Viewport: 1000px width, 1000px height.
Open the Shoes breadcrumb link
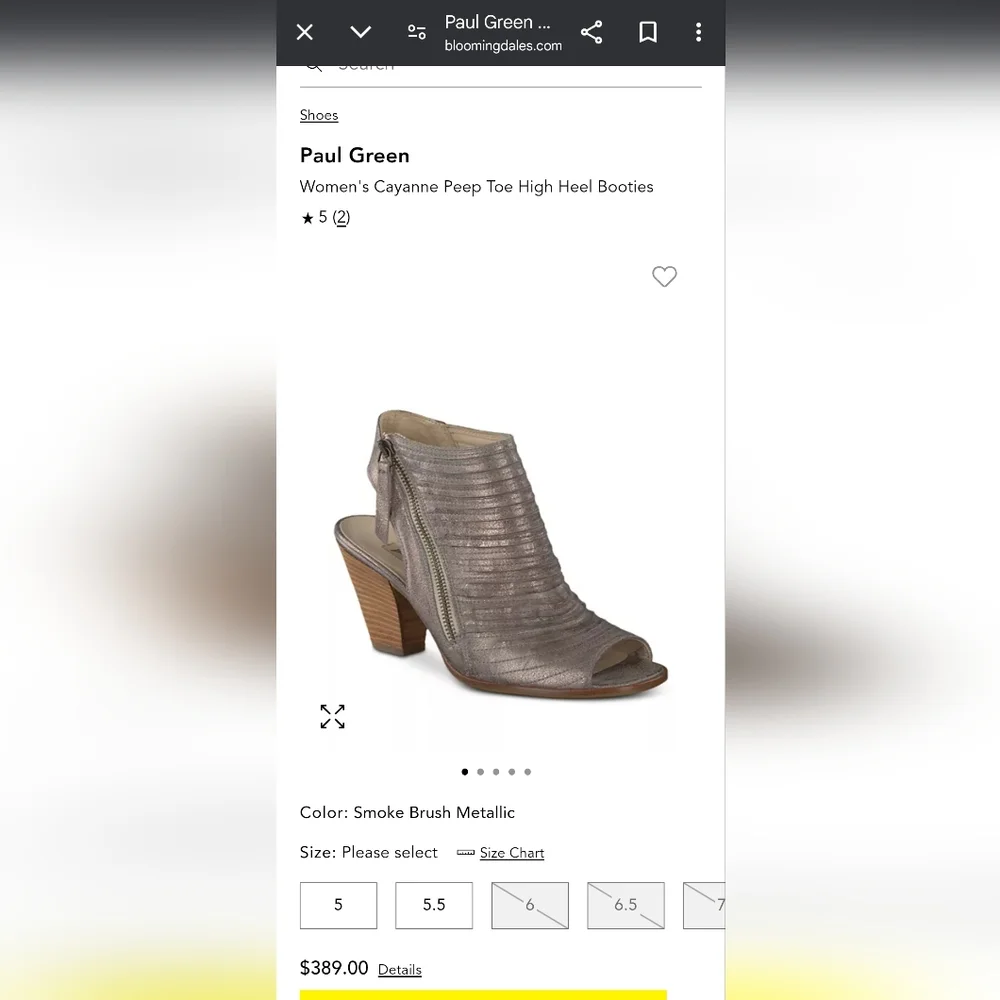[x=319, y=115]
